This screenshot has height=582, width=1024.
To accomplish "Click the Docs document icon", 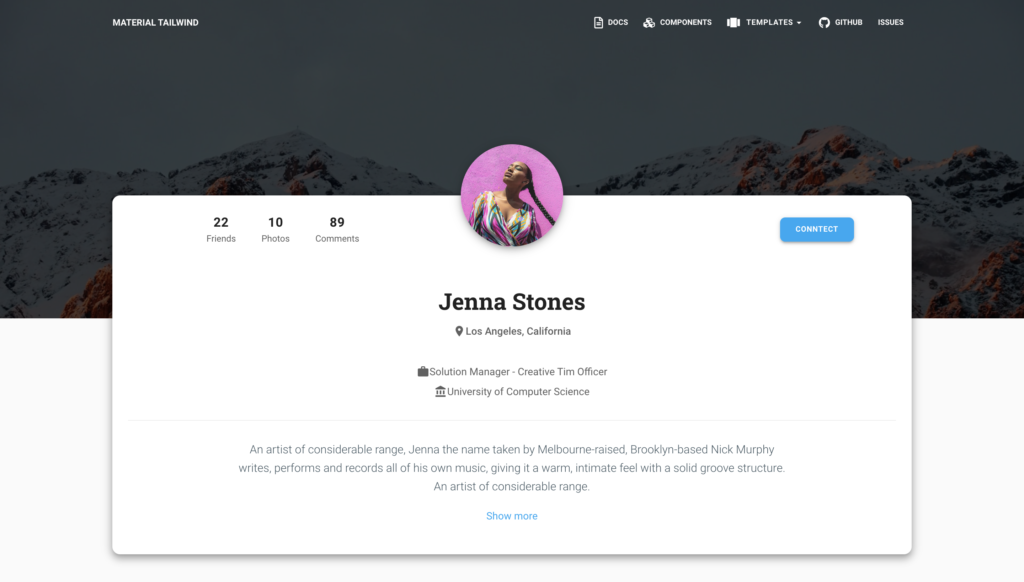I will click(598, 22).
